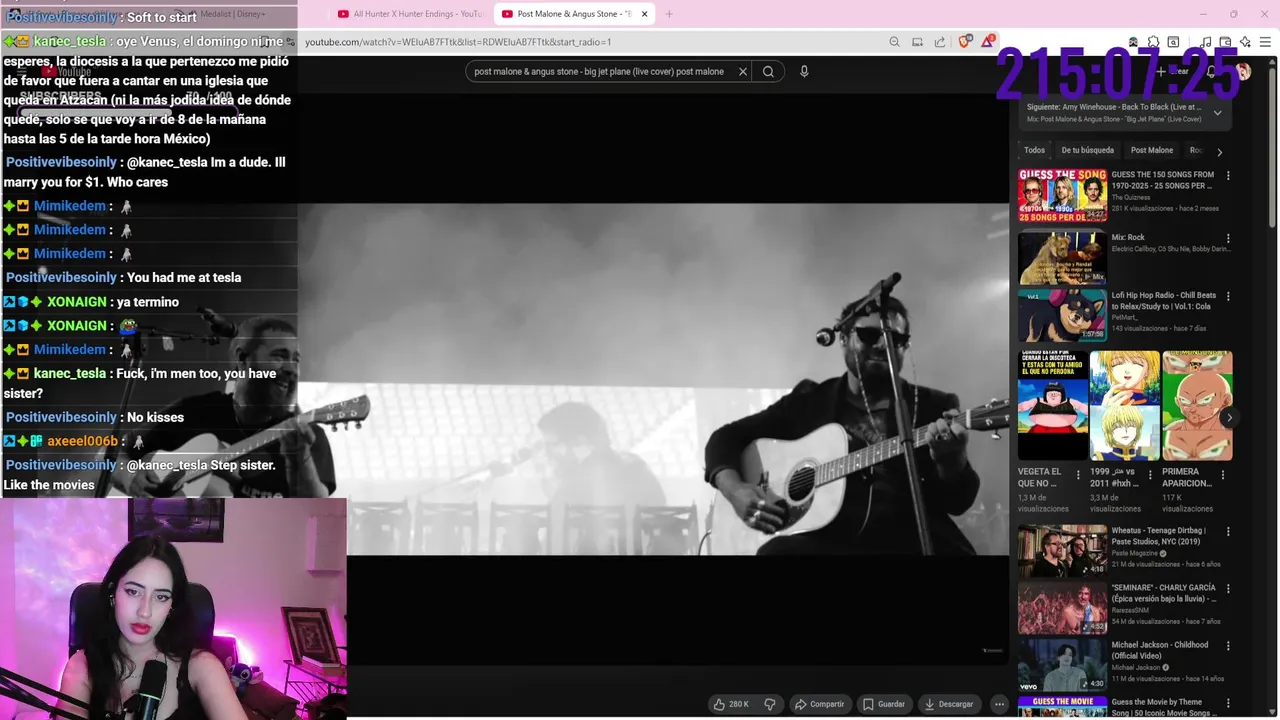Viewport: 1280px width, 720px height.
Task: Select the Todos filter chip
Action: [x=1034, y=150]
